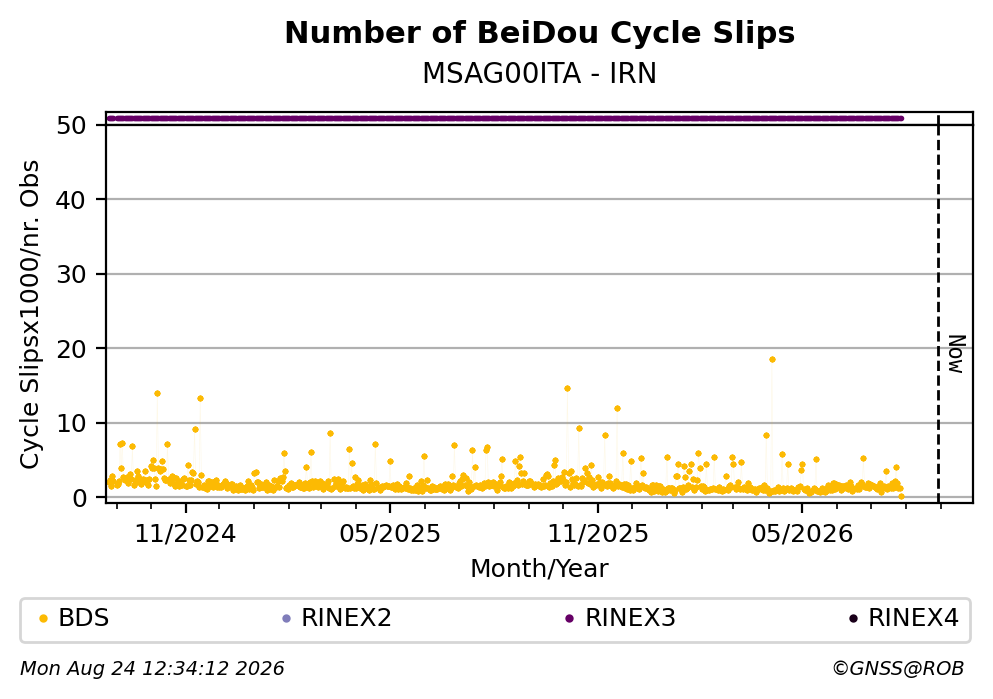Select the RINEX3 legend label
The width and height of the screenshot is (993, 699).
(x=630, y=618)
